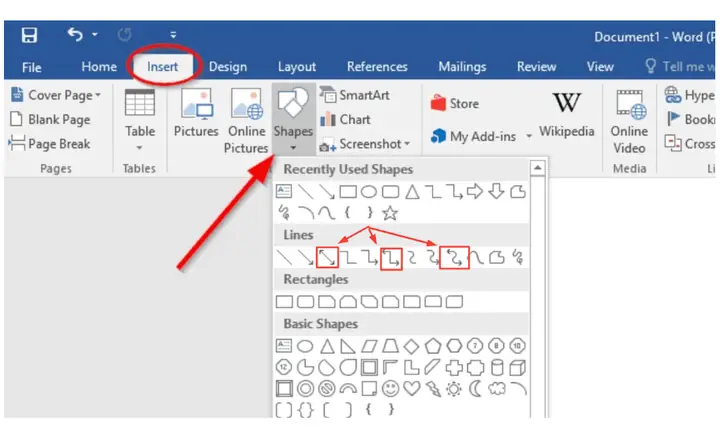Open the Undo history dropdown arrow
The height and width of the screenshot is (439, 720).
[95, 34]
